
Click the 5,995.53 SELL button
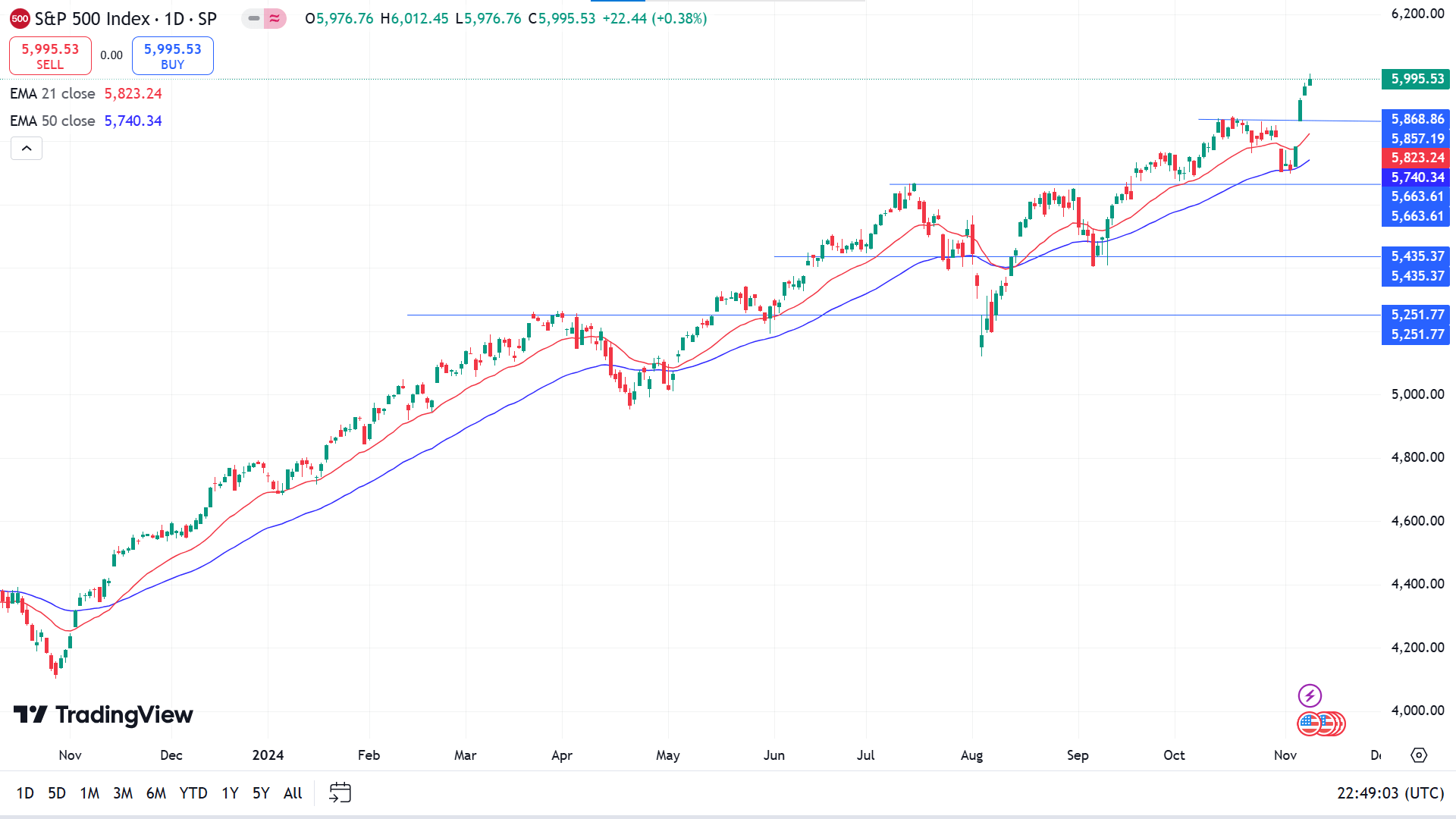pos(50,56)
